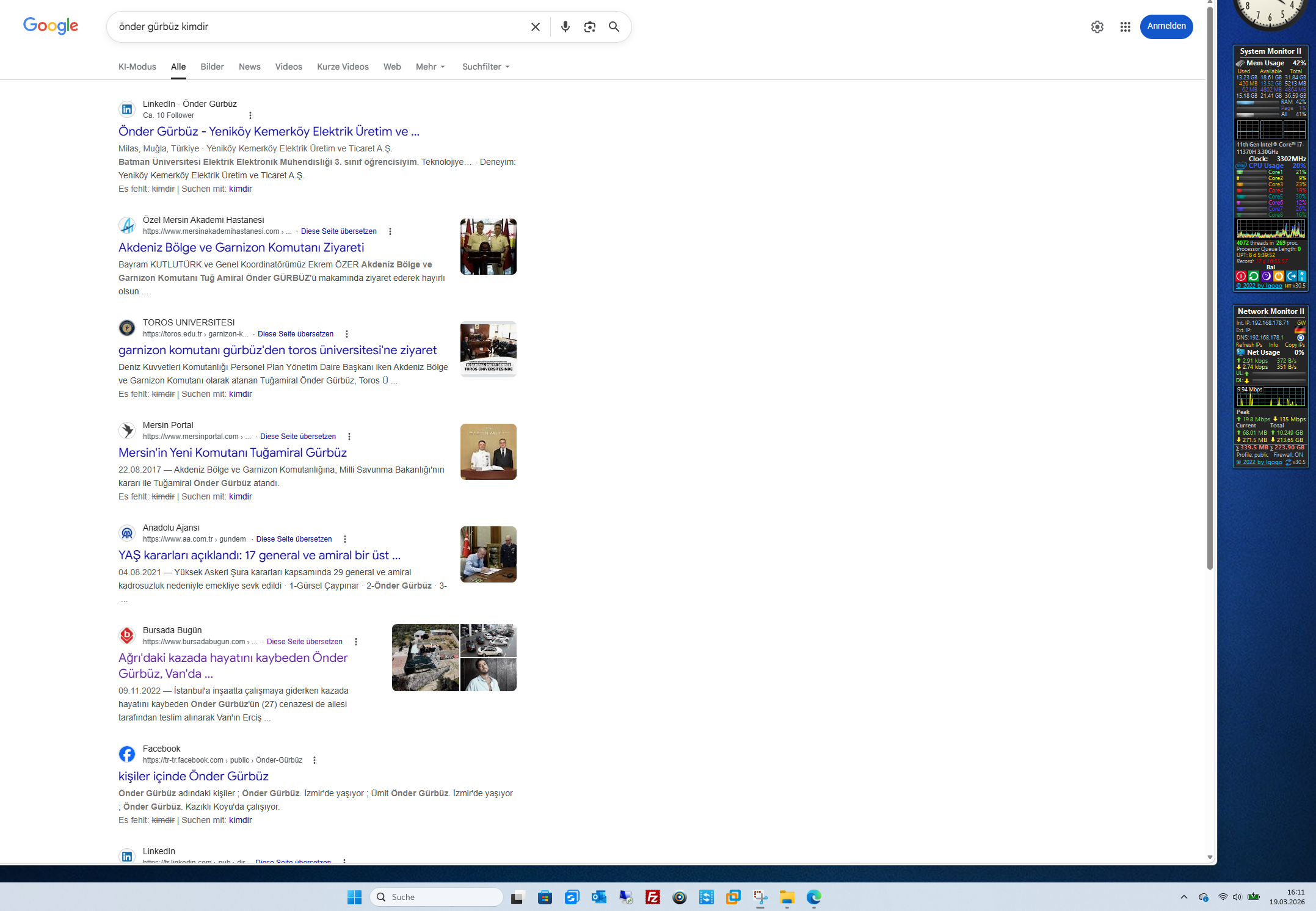The image size is (1316, 911).
Task: Click the magnifying glass search icon
Action: [x=614, y=27]
